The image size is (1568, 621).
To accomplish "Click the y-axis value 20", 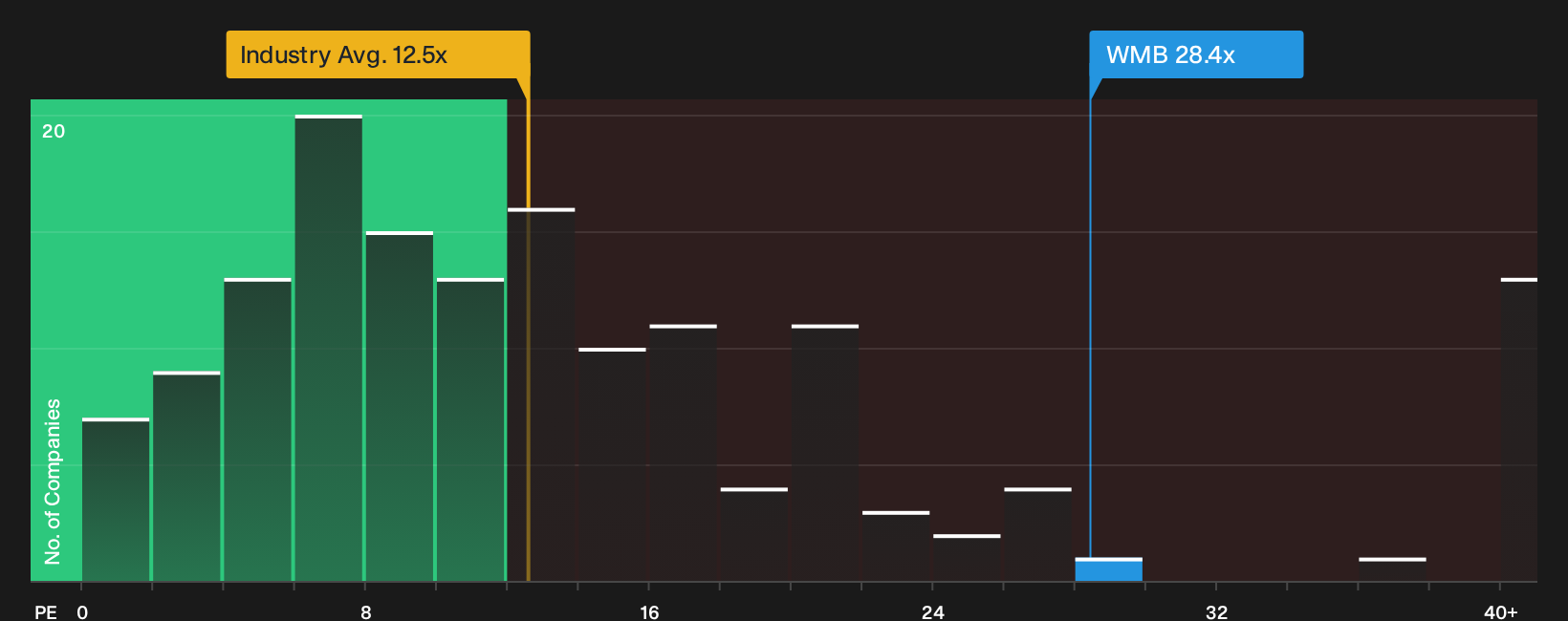I will click(54, 131).
